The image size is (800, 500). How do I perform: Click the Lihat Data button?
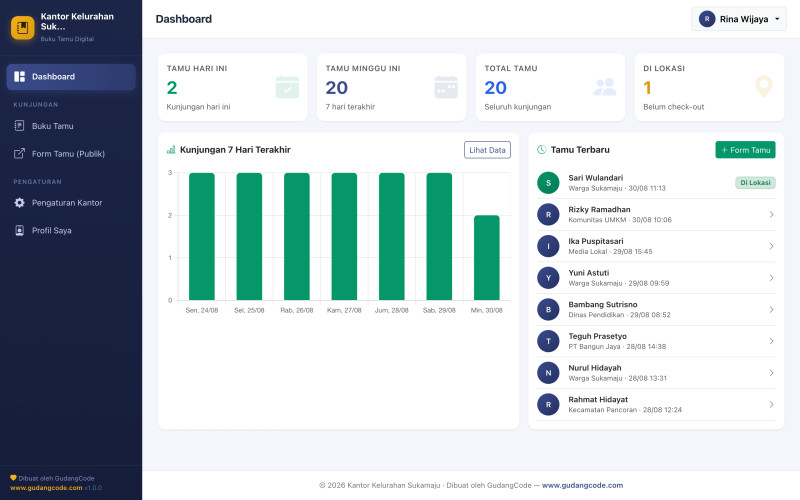pyautogui.click(x=487, y=150)
